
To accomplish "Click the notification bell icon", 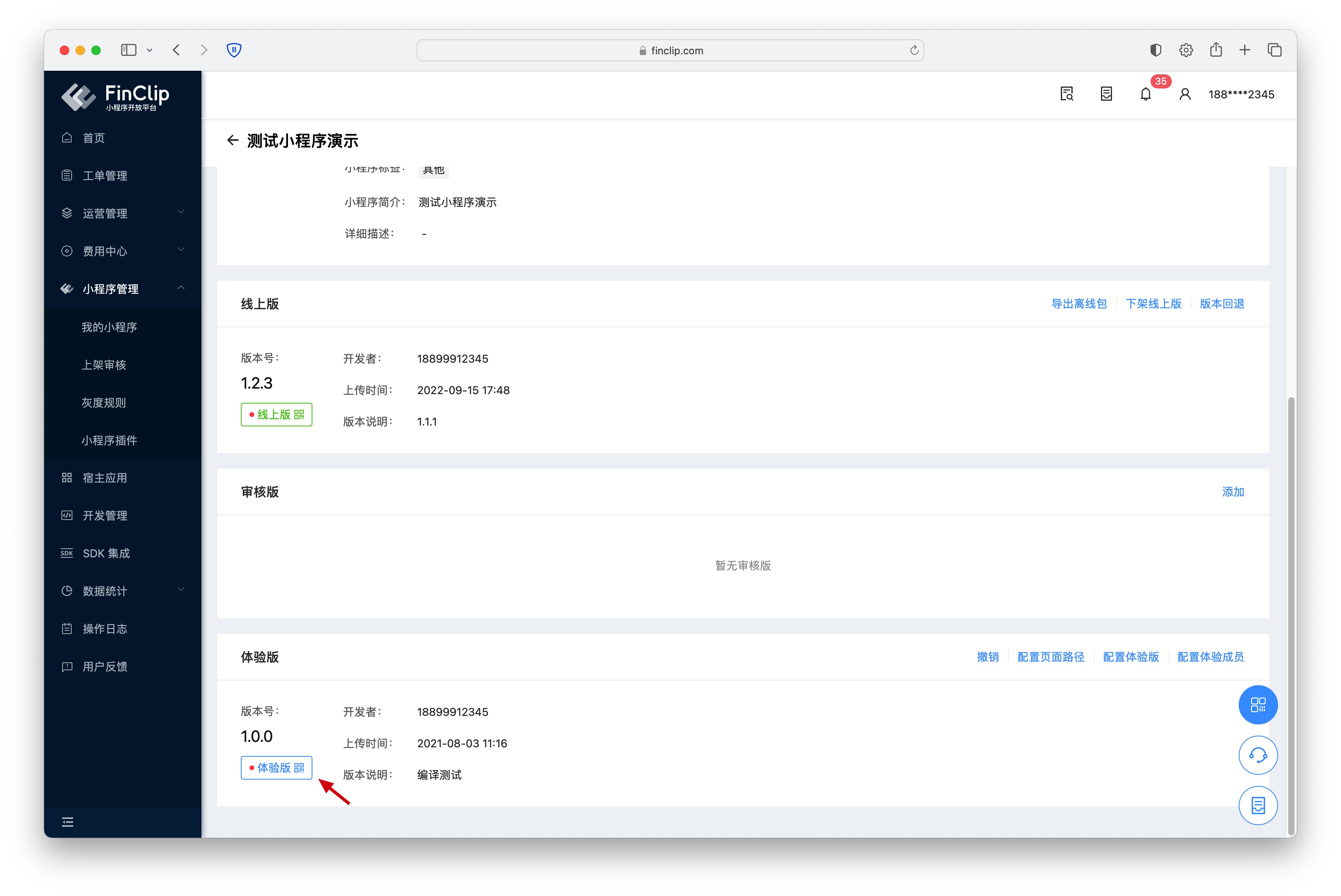I will (x=1145, y=94).
